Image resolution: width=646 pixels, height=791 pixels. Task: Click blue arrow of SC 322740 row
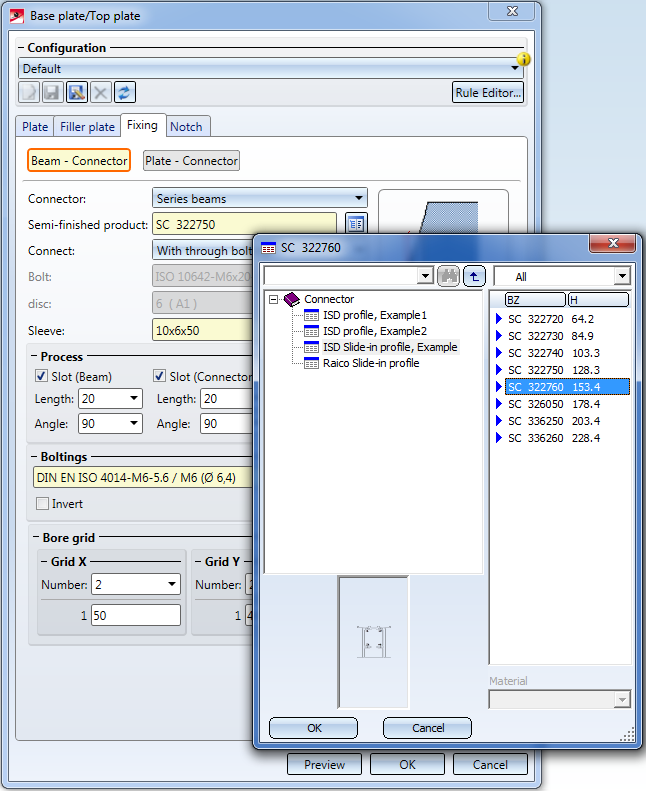(499, 353)
